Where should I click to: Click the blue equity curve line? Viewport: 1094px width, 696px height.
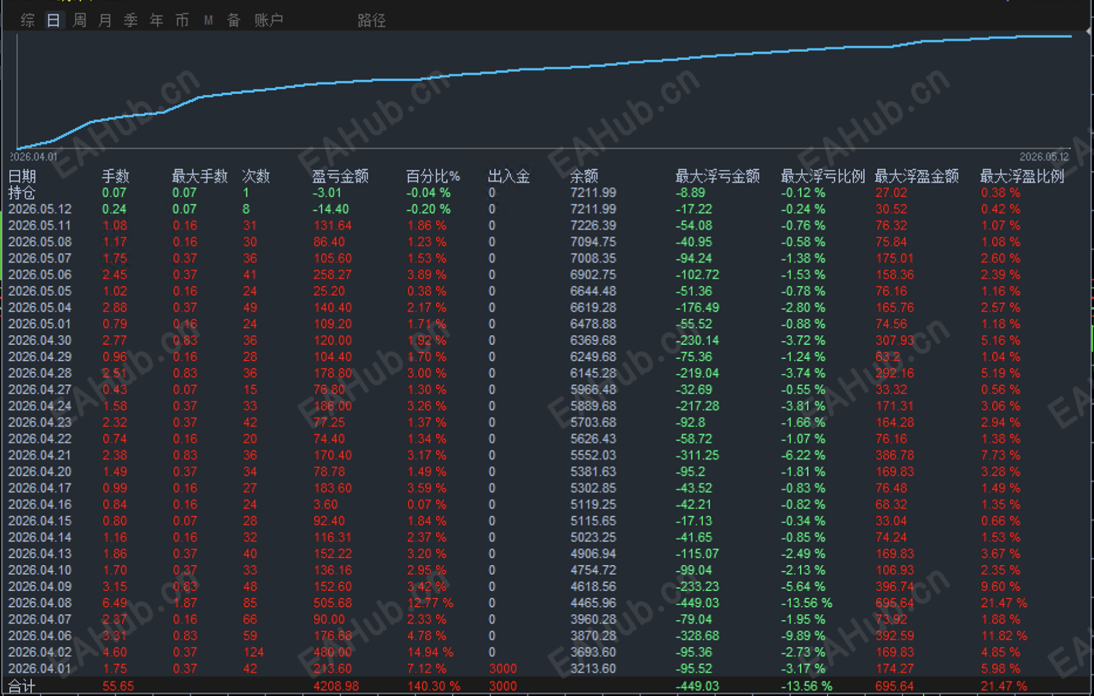click(x=544, y=68)
